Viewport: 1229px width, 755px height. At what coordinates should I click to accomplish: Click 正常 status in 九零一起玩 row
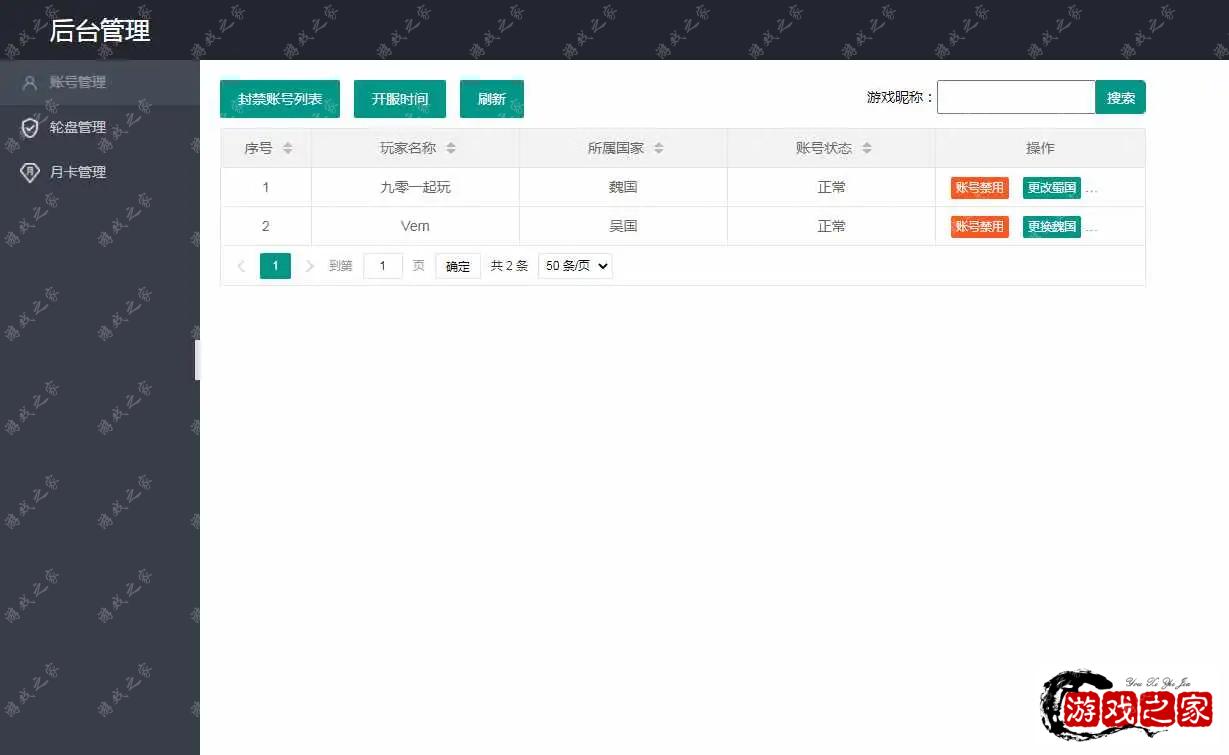(x=831, y=187)
